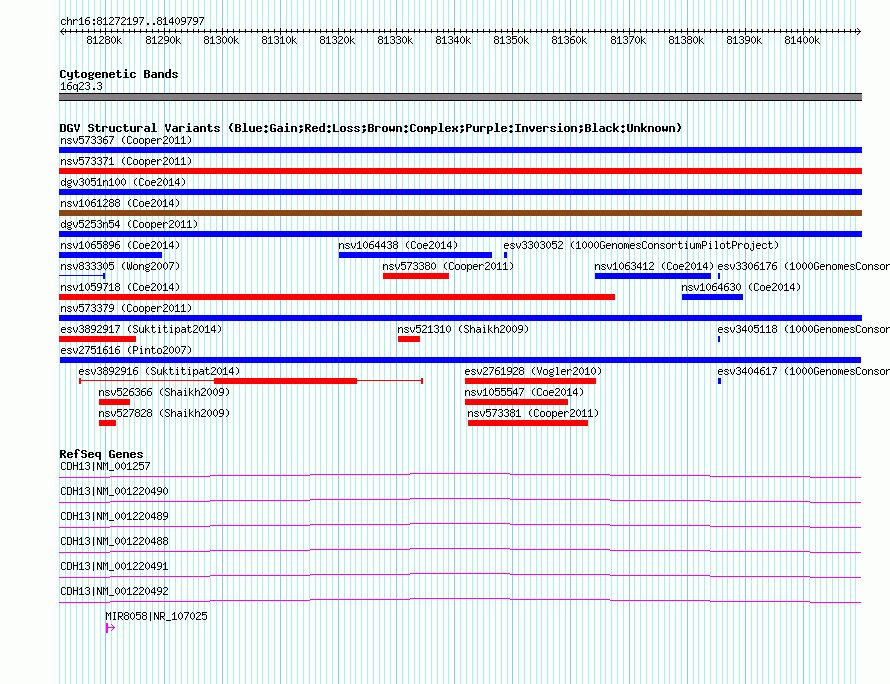This screenshot has width=890, height=684.
Task: Open variant dgv5253n54 (Cooper2011)
Action: 460,234
